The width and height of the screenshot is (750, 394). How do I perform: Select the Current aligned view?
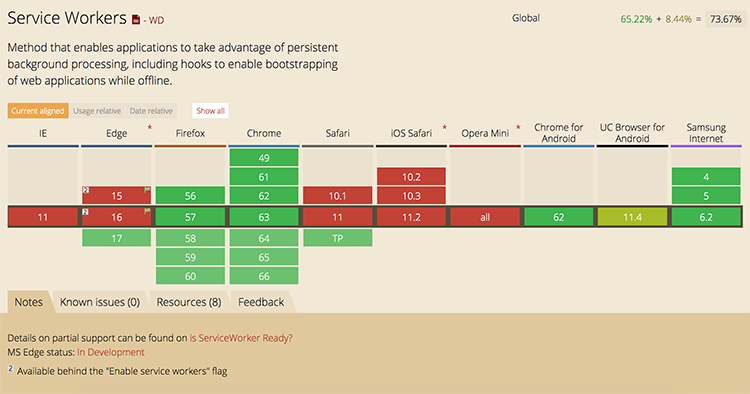point(38,110)
